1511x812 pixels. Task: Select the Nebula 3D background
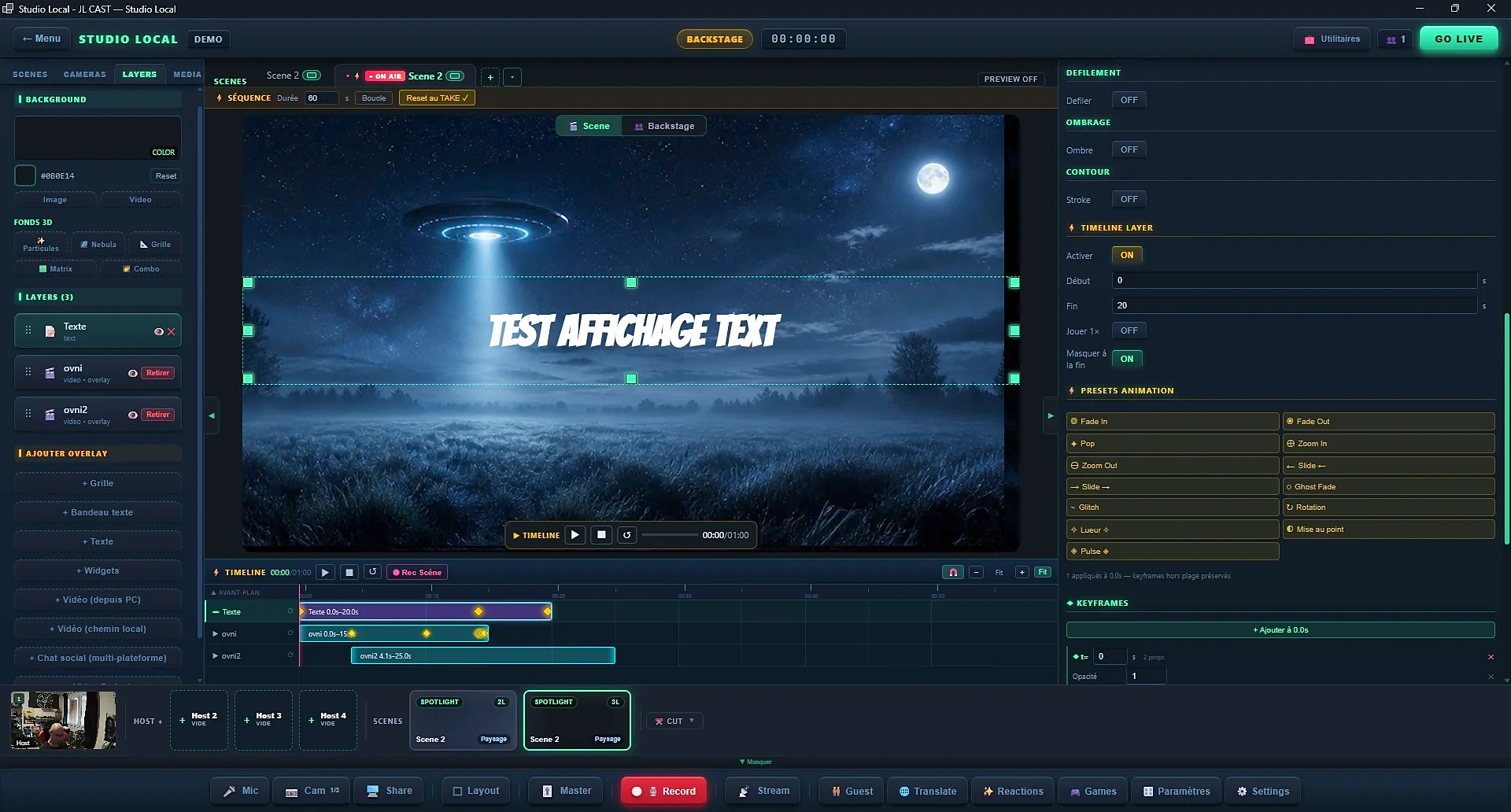tap(98, 244)
